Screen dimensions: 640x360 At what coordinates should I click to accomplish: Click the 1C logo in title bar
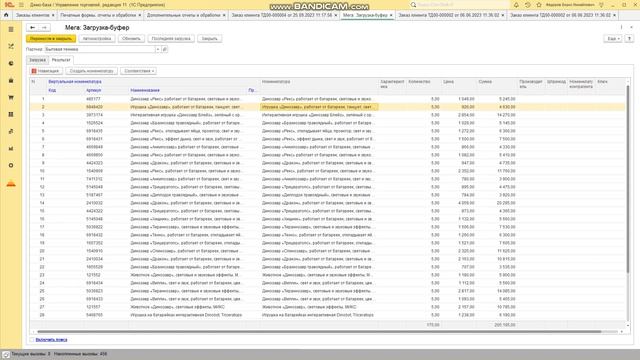(x=9, y=5)
